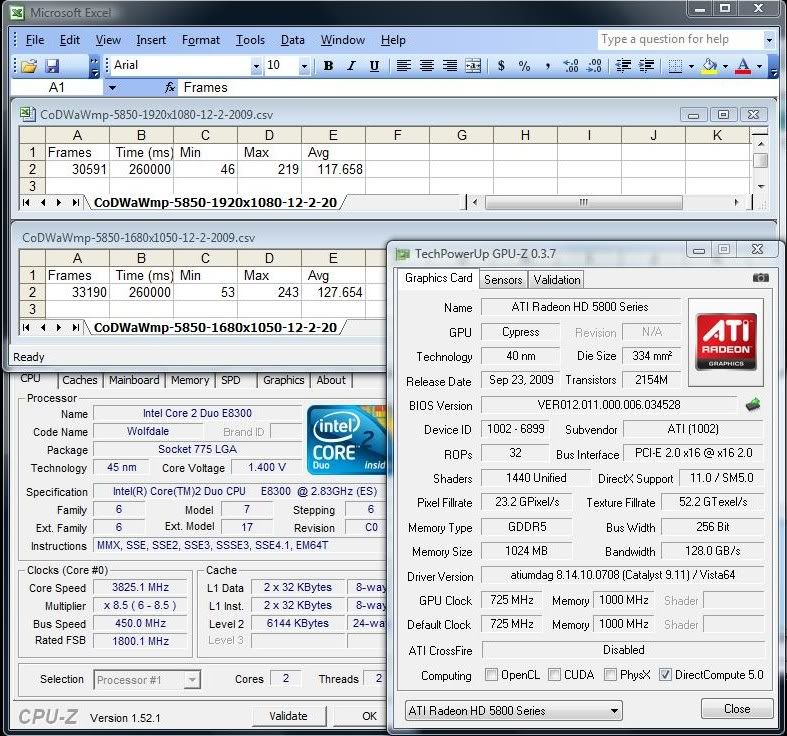Switch to the Sensors tab in GPU-Z
Screen dimensions: 787x736
click(503, 280)
